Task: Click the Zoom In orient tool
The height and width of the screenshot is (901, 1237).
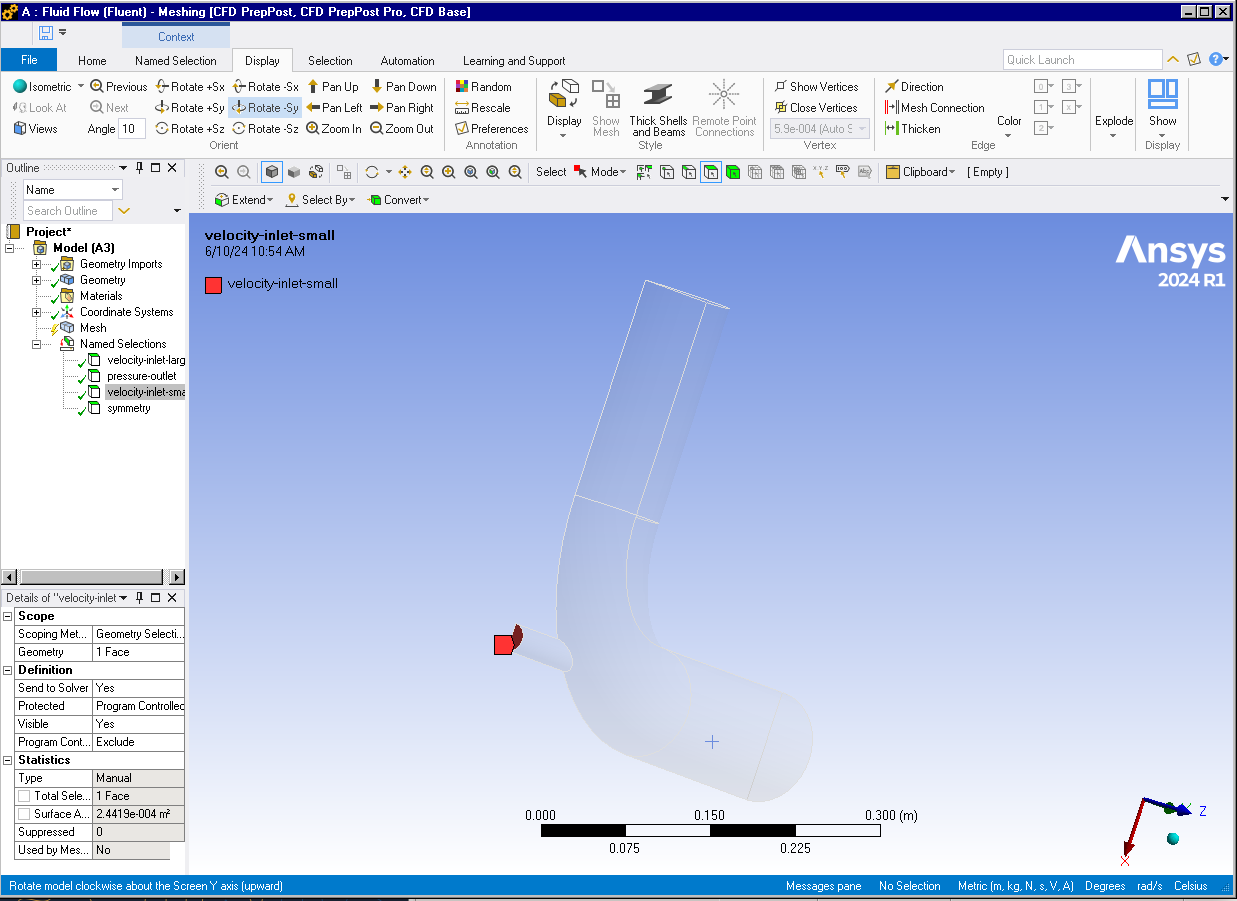Action: click(x=313, y=129)
